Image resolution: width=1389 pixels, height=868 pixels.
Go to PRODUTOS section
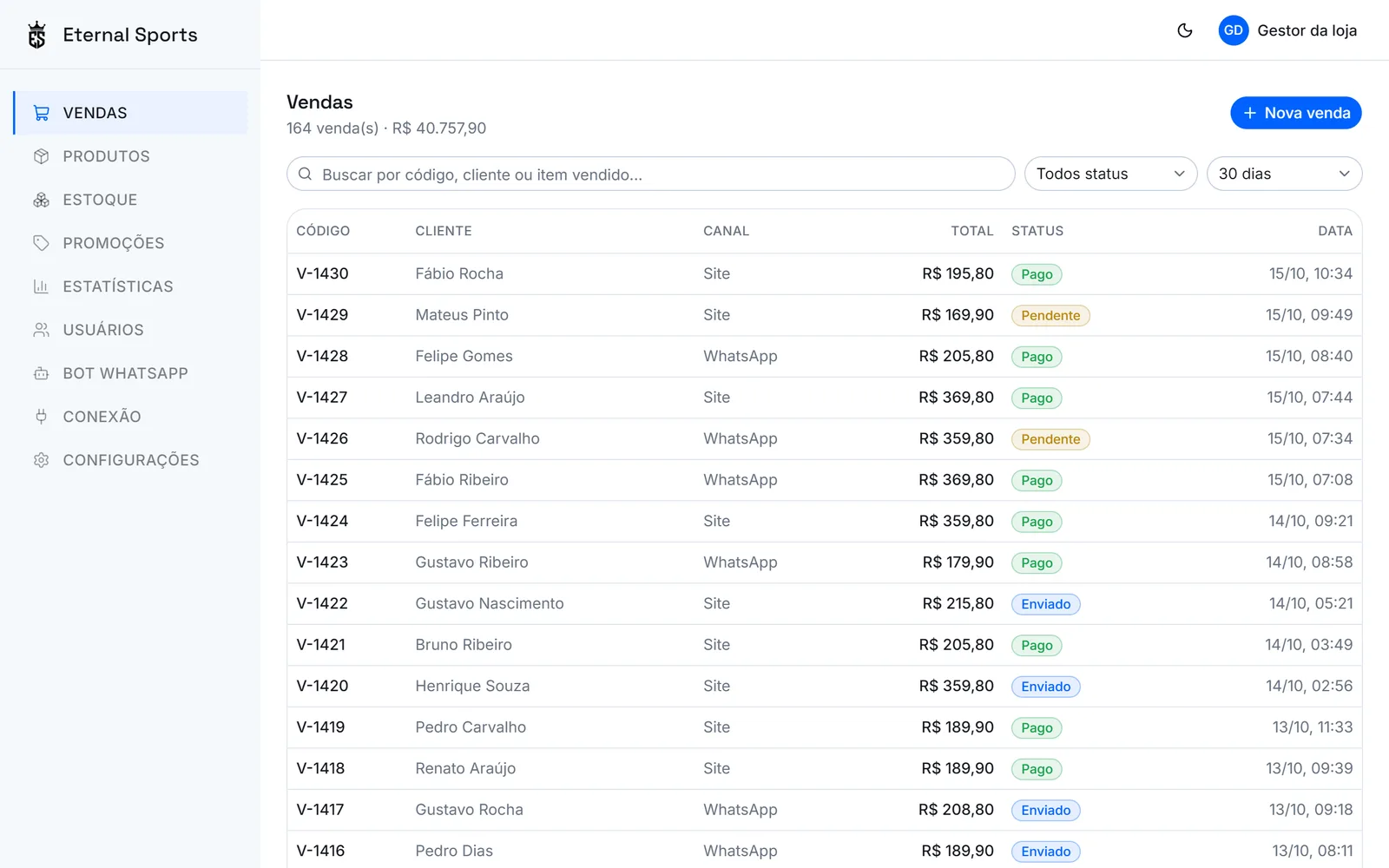[130, 156]
